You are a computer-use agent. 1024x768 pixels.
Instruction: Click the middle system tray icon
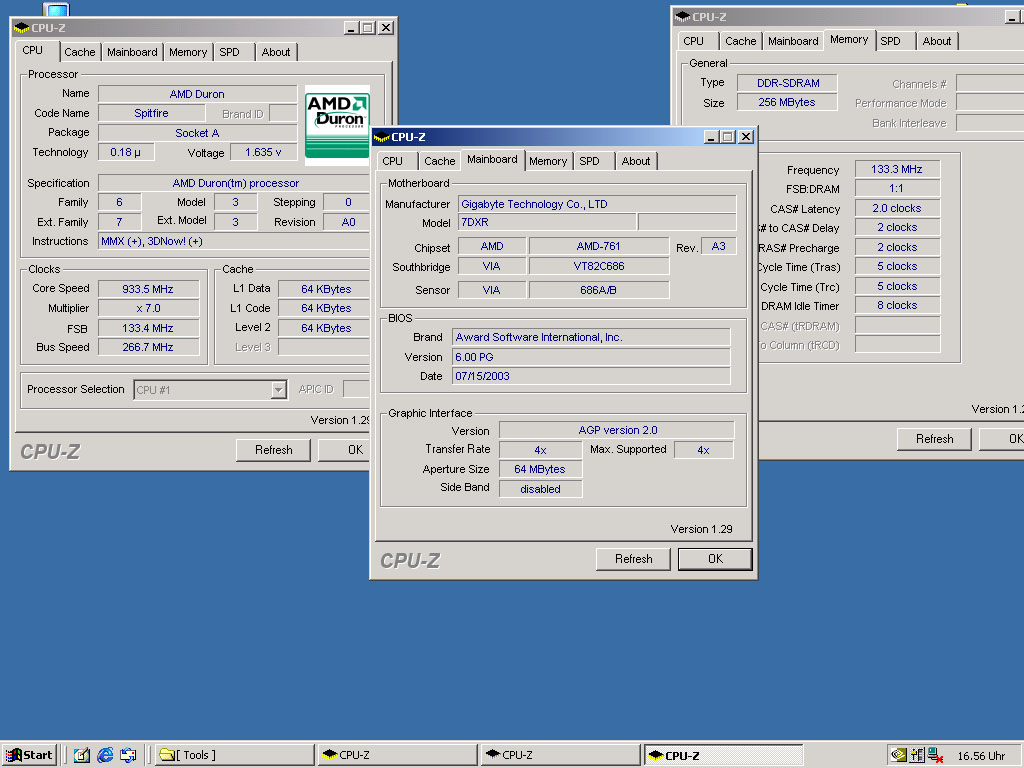click(x=917, y=755)
